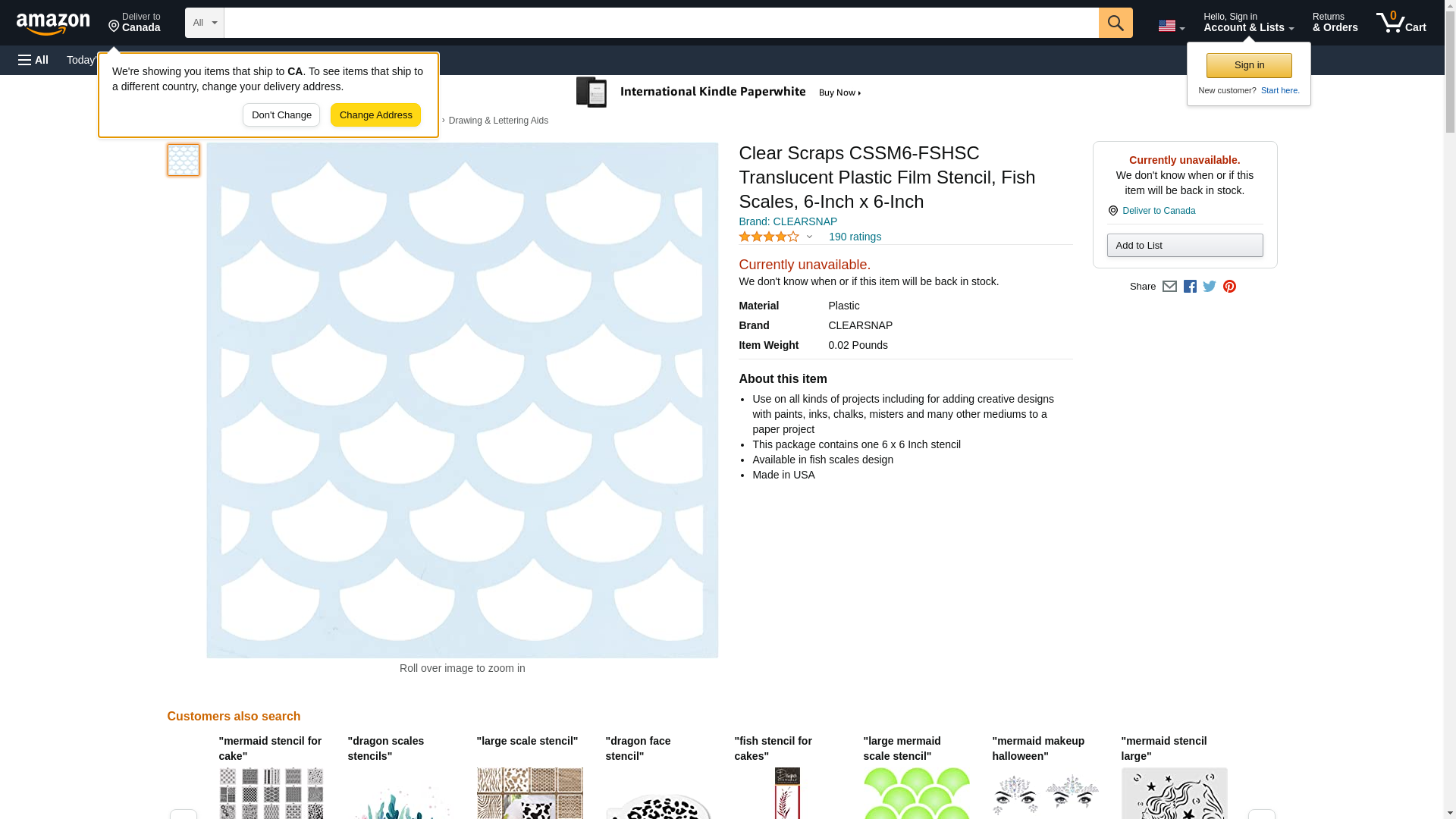
Task: Click the Sign in button
Action: tap(1249, 65)
